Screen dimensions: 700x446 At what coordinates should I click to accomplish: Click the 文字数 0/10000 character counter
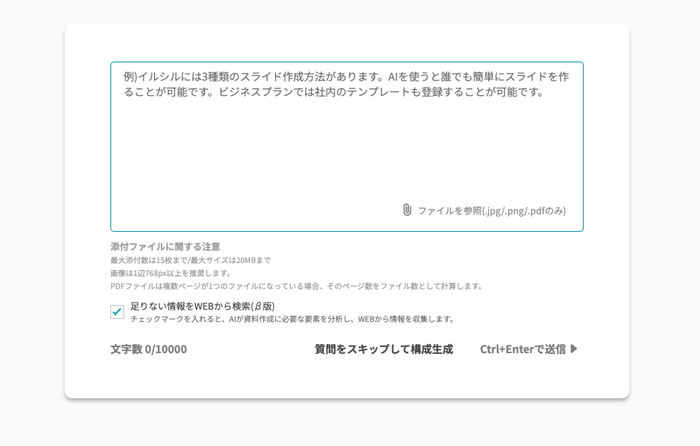pos(149,349)
